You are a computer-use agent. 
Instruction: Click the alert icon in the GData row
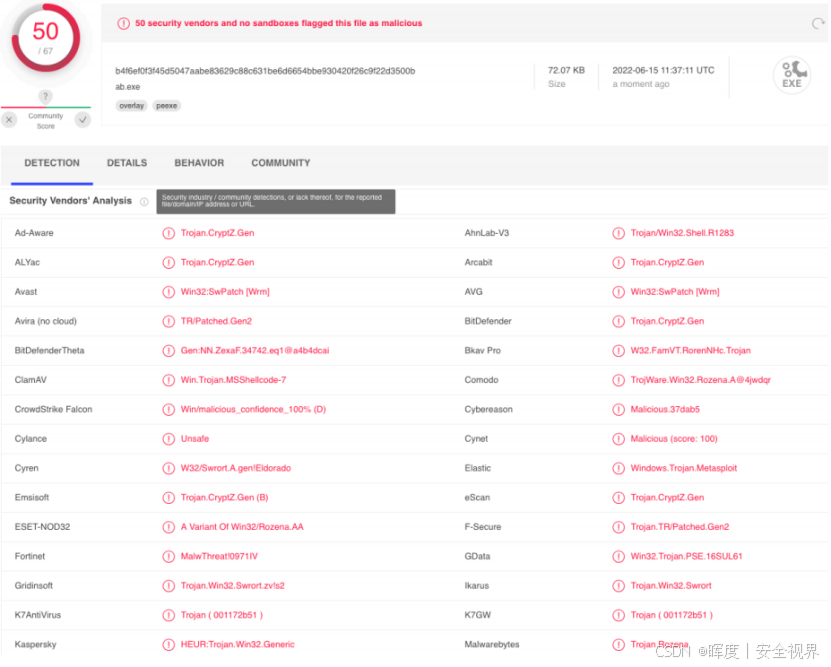click(618, 557)
